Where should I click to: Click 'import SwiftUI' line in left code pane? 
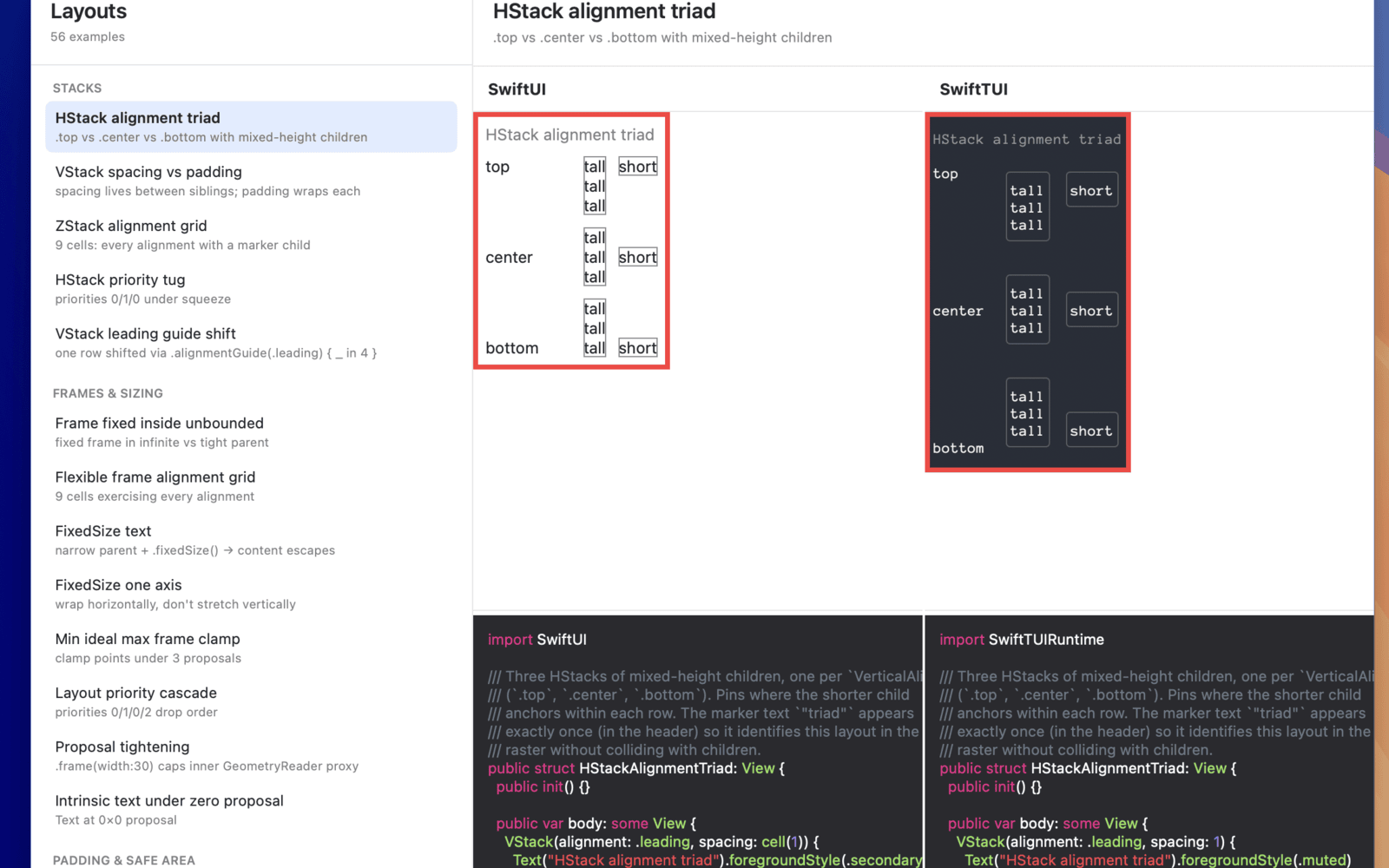point(537,640)
